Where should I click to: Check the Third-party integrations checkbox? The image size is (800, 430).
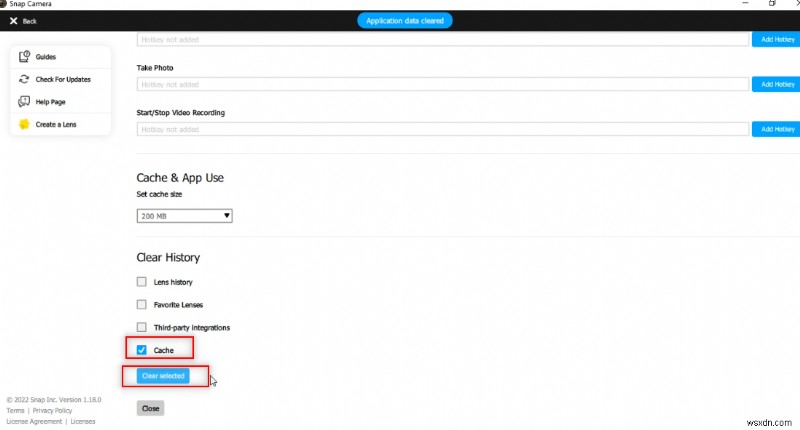click(x=141, y=327)
